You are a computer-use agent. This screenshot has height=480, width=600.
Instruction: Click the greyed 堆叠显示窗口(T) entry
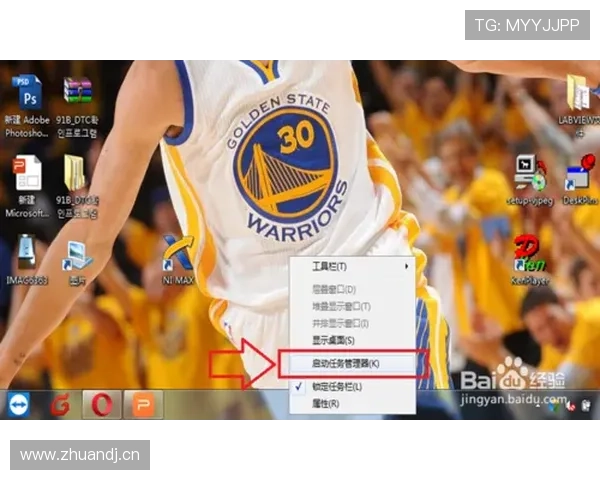point(352,306)
